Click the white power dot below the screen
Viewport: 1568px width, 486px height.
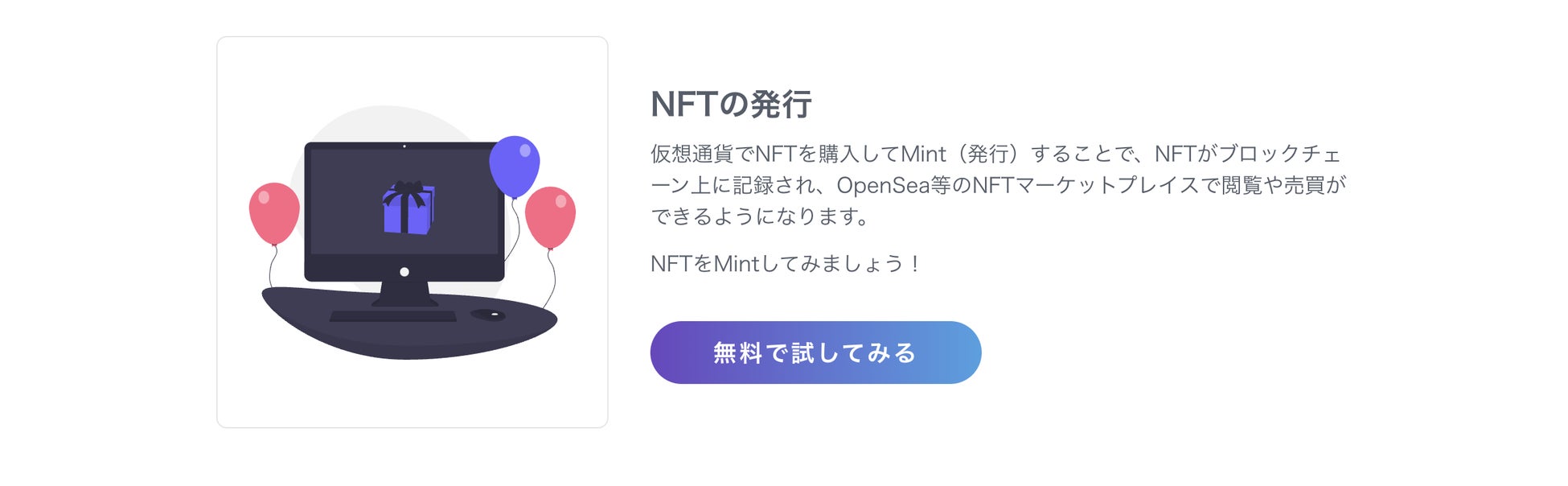[404, 272]
